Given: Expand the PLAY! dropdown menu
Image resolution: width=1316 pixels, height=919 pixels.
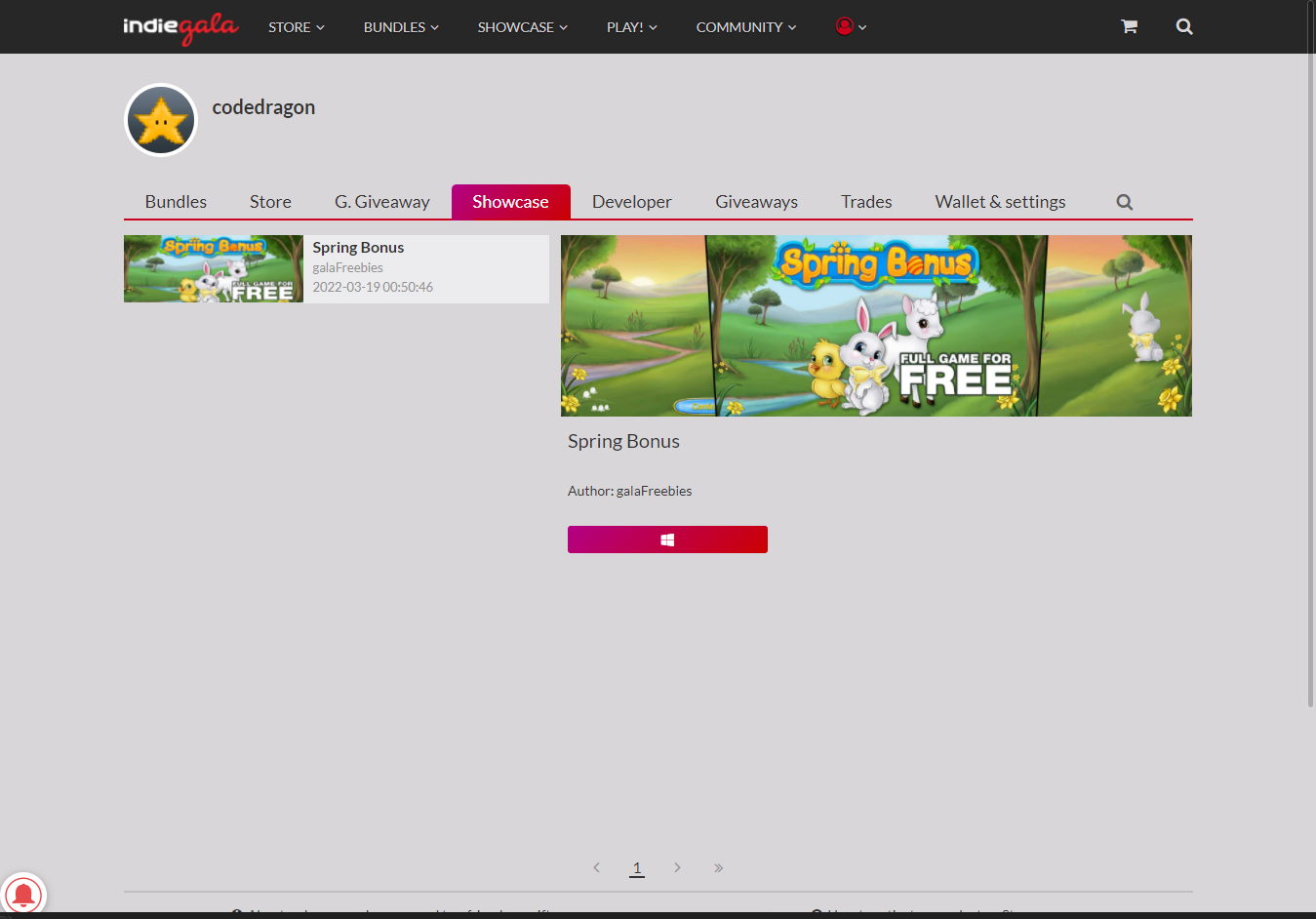Looking at the screenshot, I should click(x=631, y=27).
